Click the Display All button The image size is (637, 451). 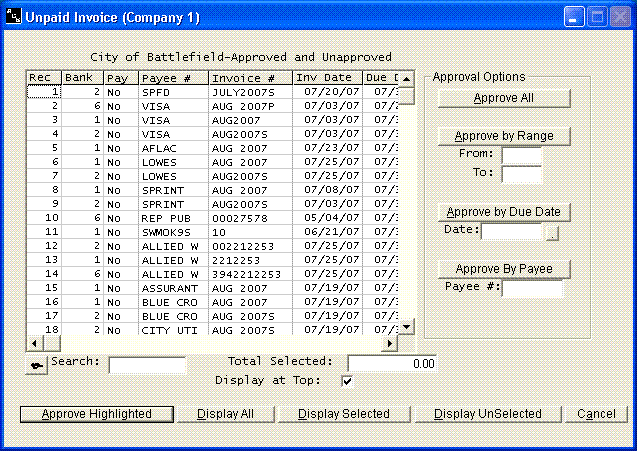225,414
